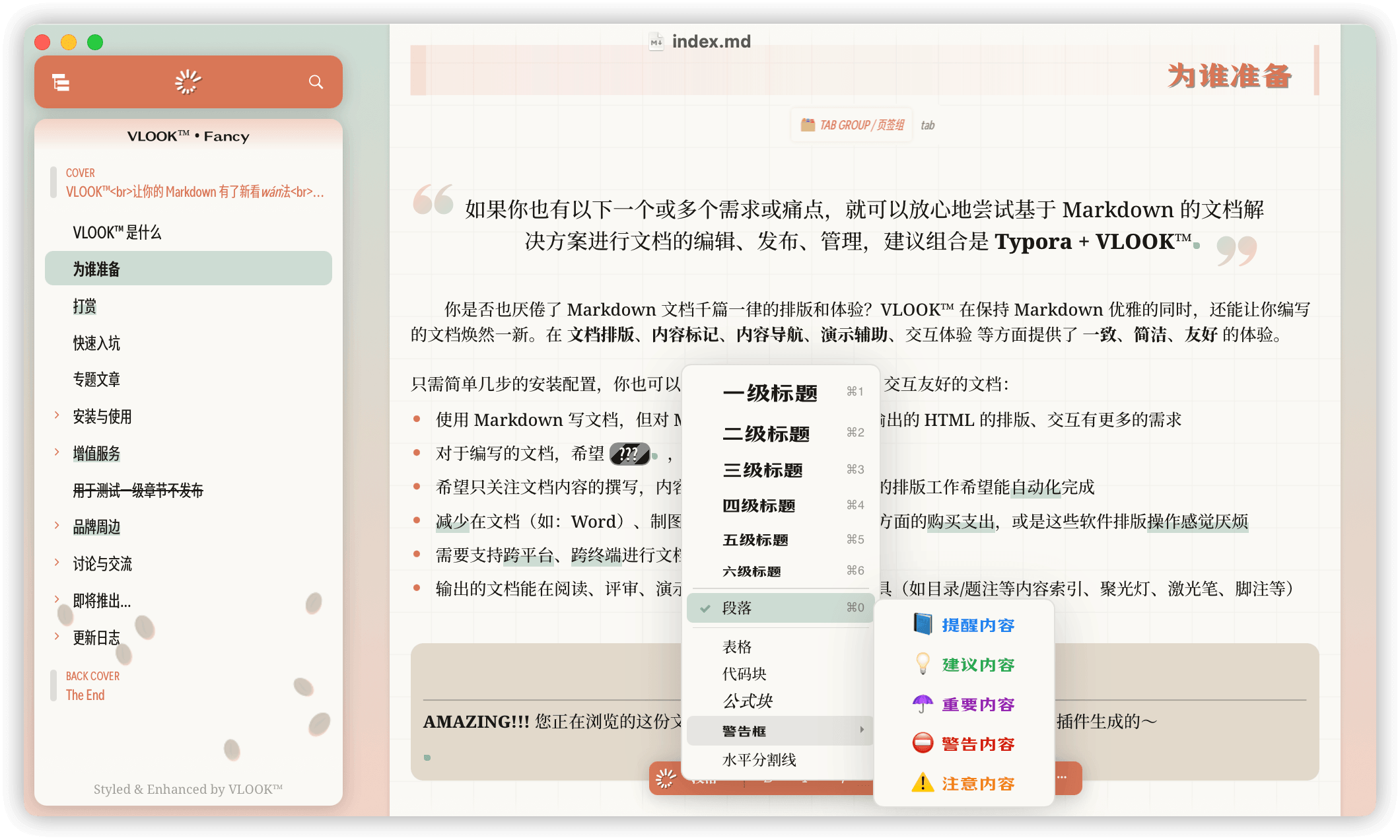This screenshot has height=840, width=1400.
Task: Choose 五级标题 from the paragraph menu
Action: (x=780, y=540)
